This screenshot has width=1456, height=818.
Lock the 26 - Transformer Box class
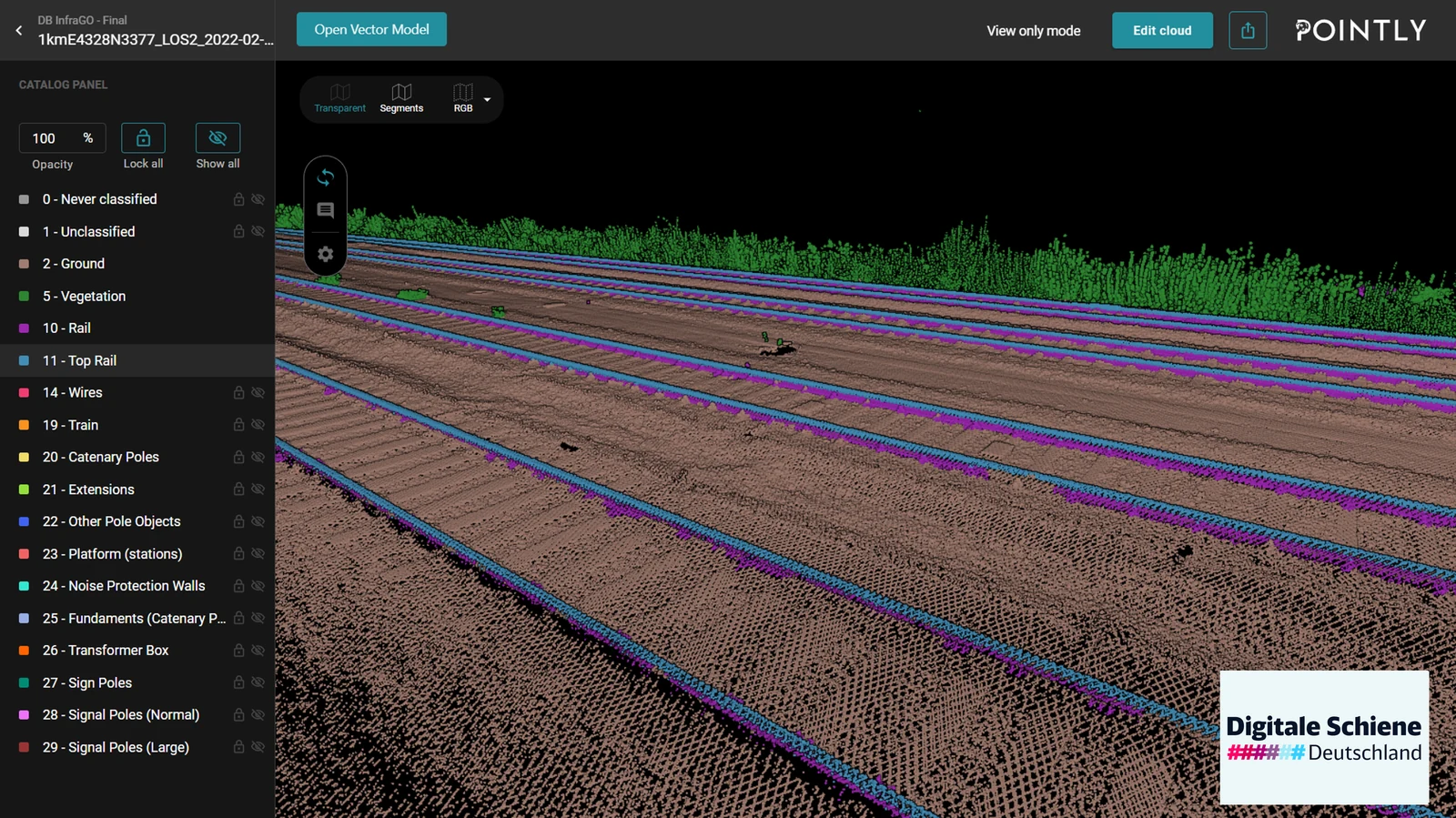pos(238,651)
